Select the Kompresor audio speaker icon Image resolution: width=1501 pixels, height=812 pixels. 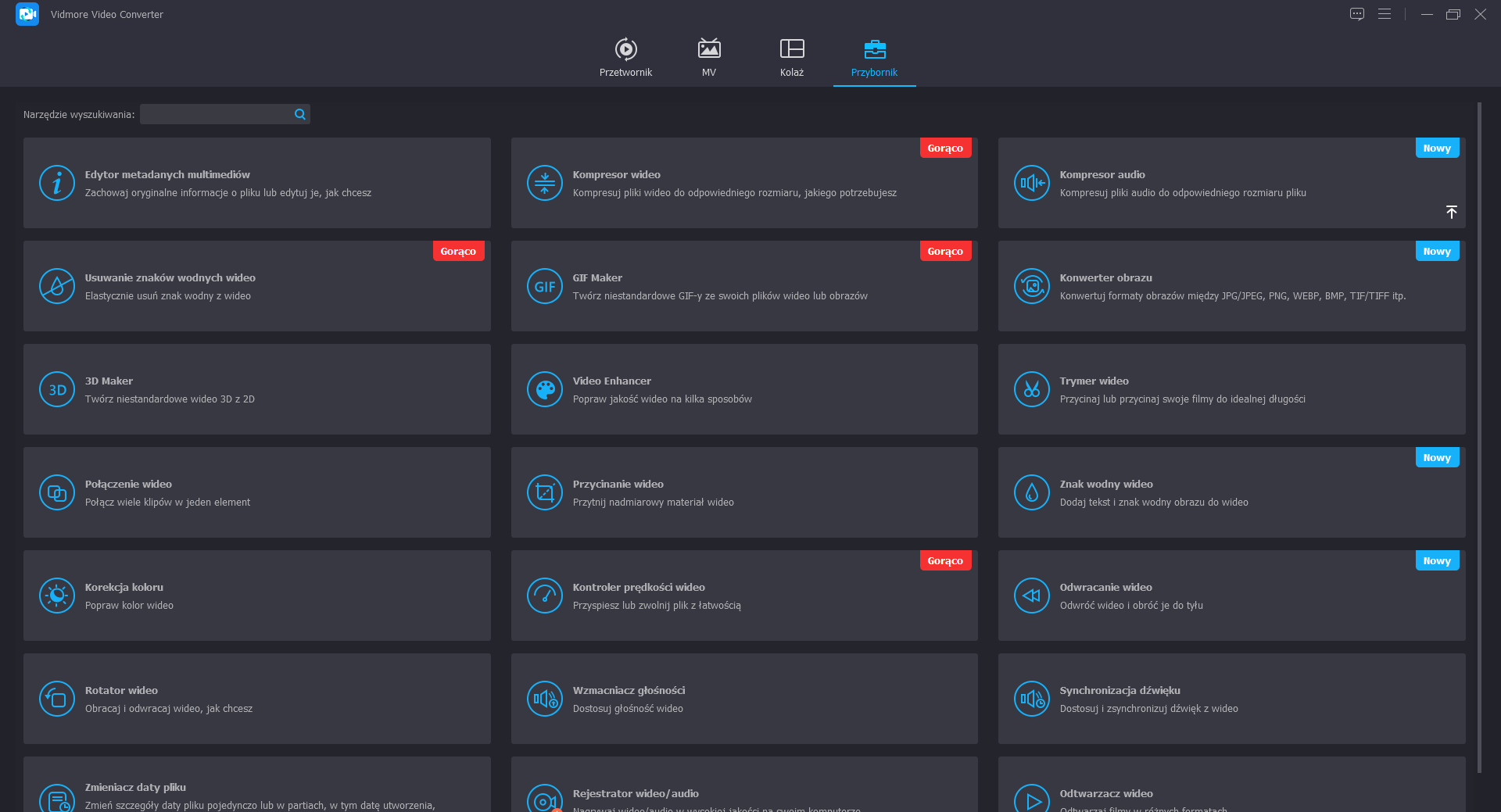pyautogui.click(x=1032, y=183)
